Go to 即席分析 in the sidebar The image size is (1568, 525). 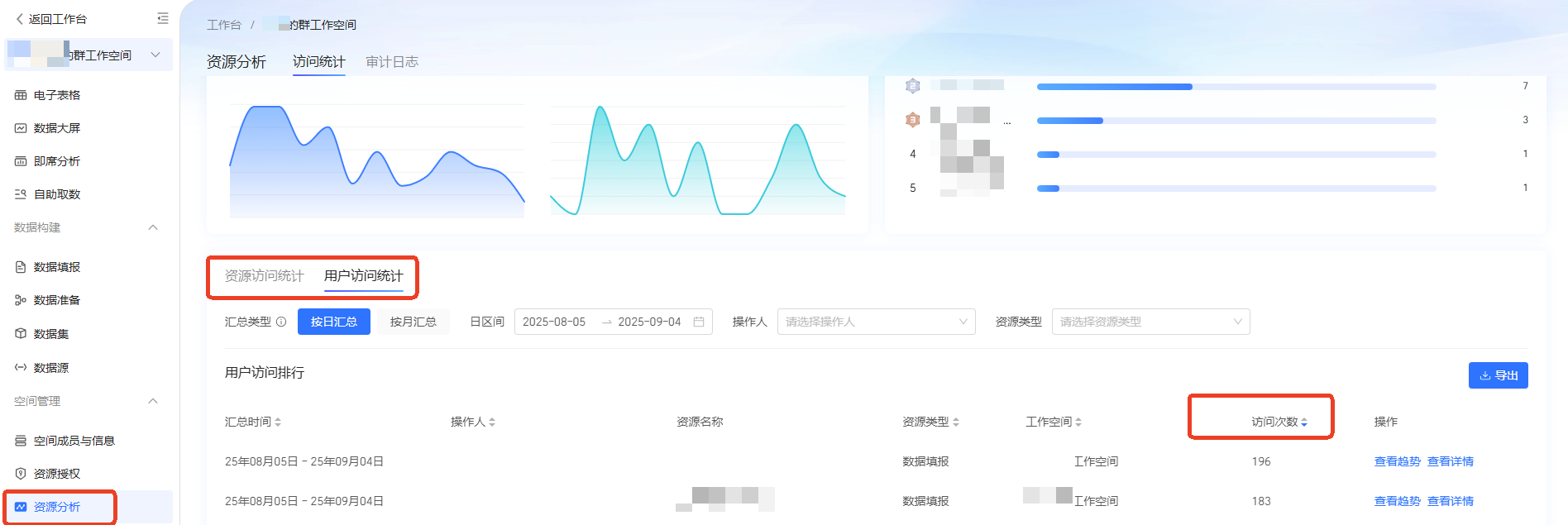coord(56,161)
